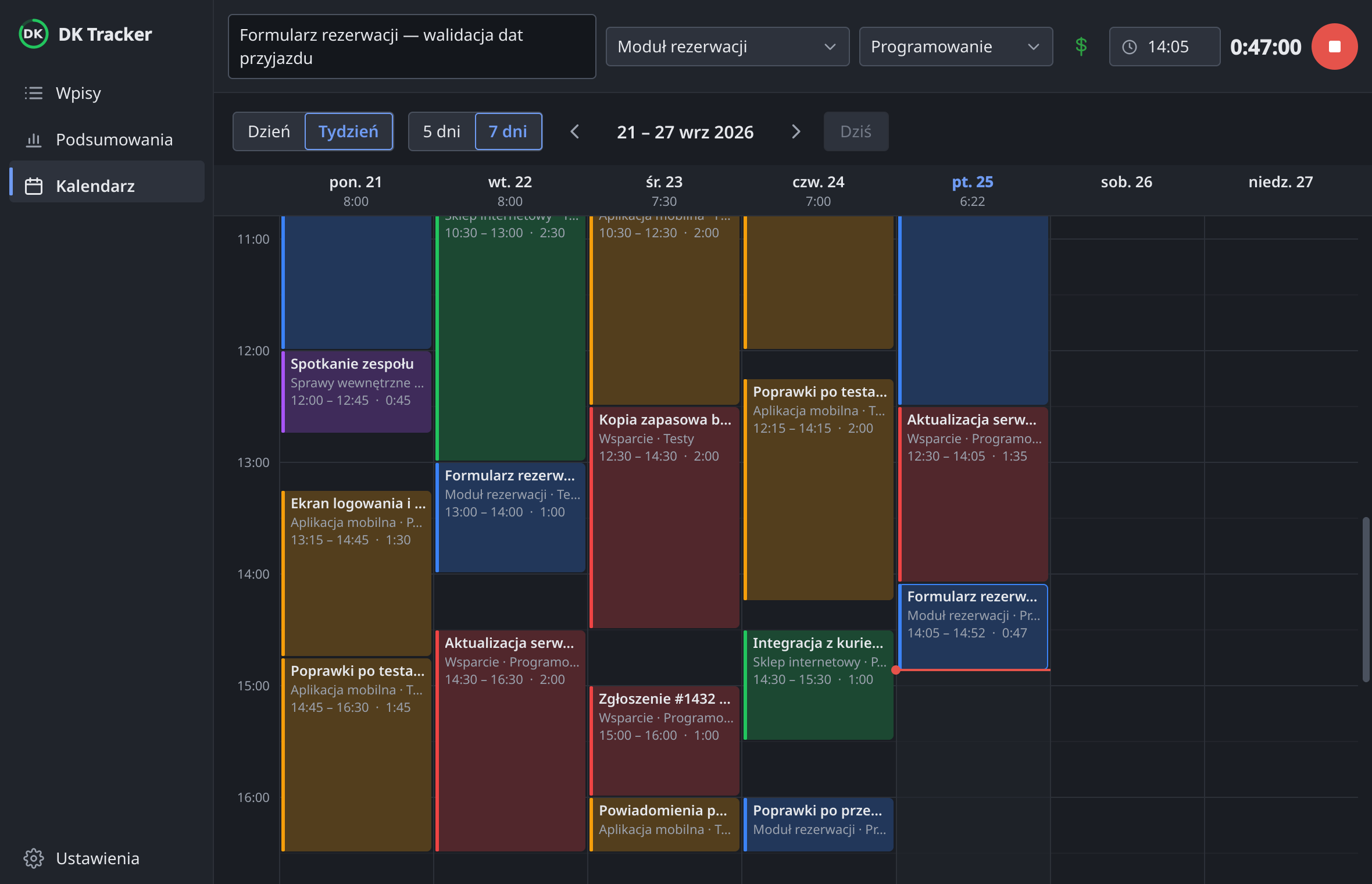
Task: Stop the running timer
Action: click(x=1334, y=47)
